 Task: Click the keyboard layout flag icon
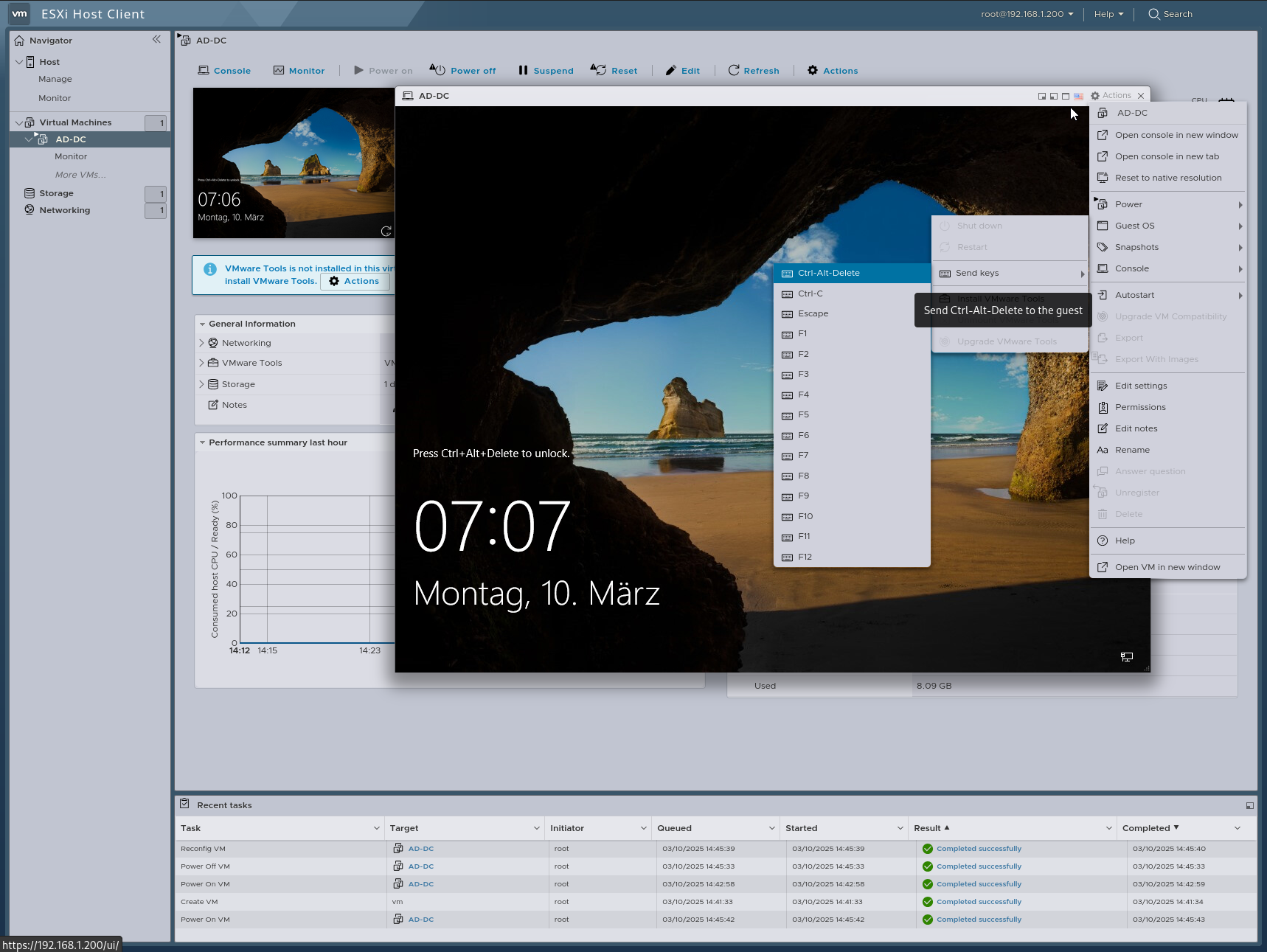[1078, 96]
